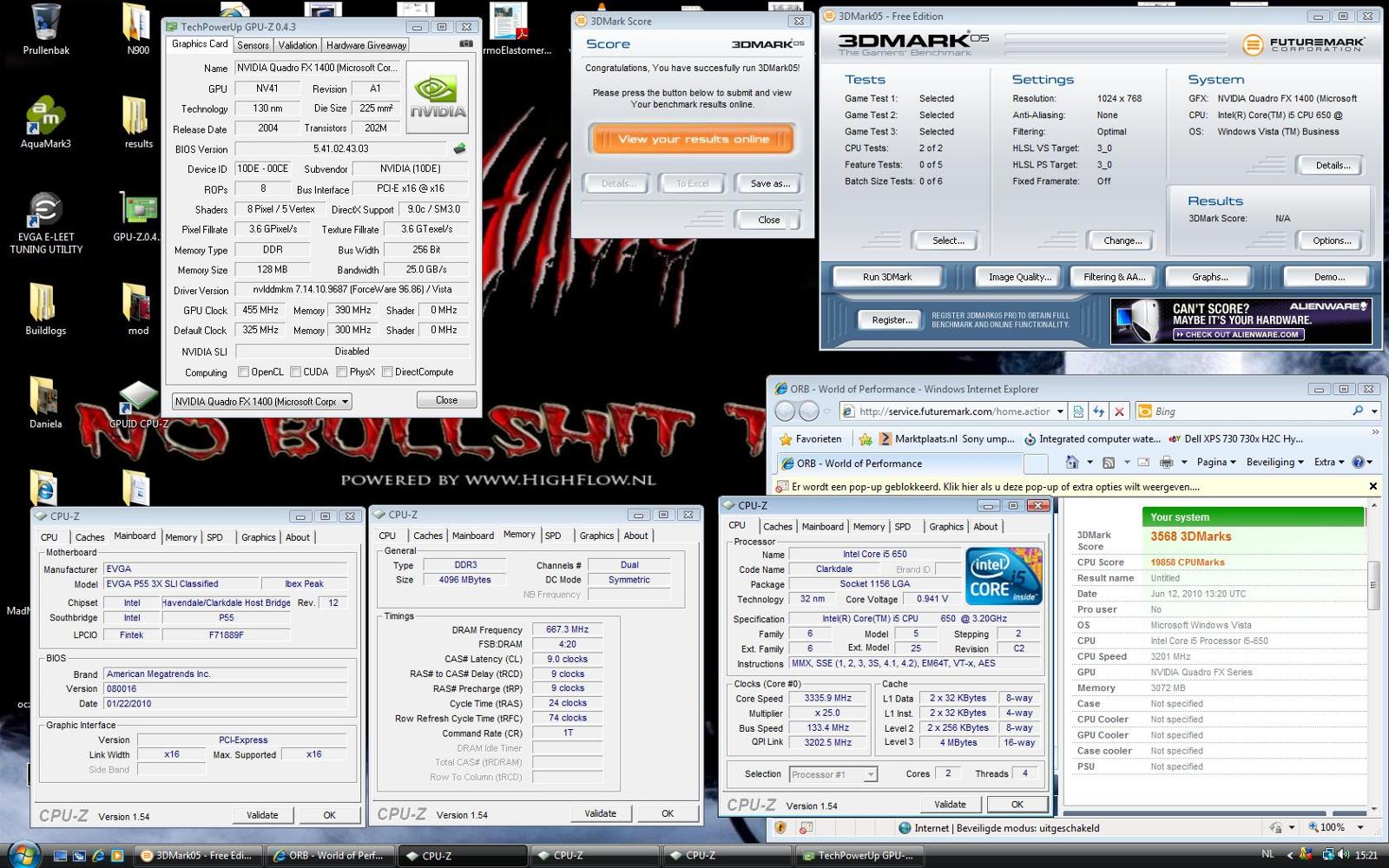Expand the Bing search provider dropdown arrow
Screen dimensions: 1389x868
(1374, 411)
